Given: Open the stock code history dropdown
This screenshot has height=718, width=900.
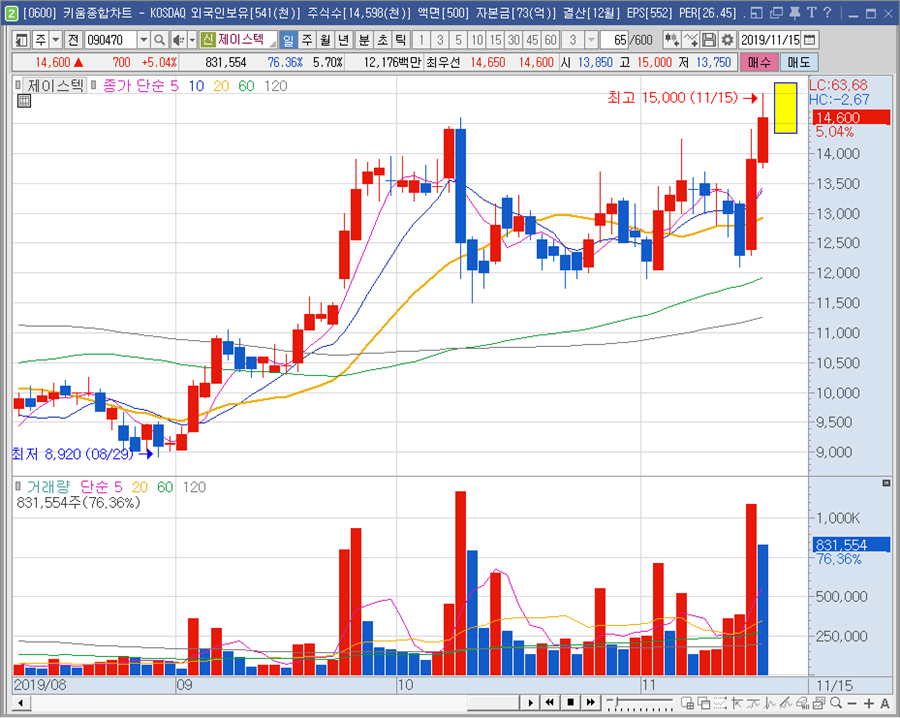Looking at the screenshot, I should (x=143, y=40).
